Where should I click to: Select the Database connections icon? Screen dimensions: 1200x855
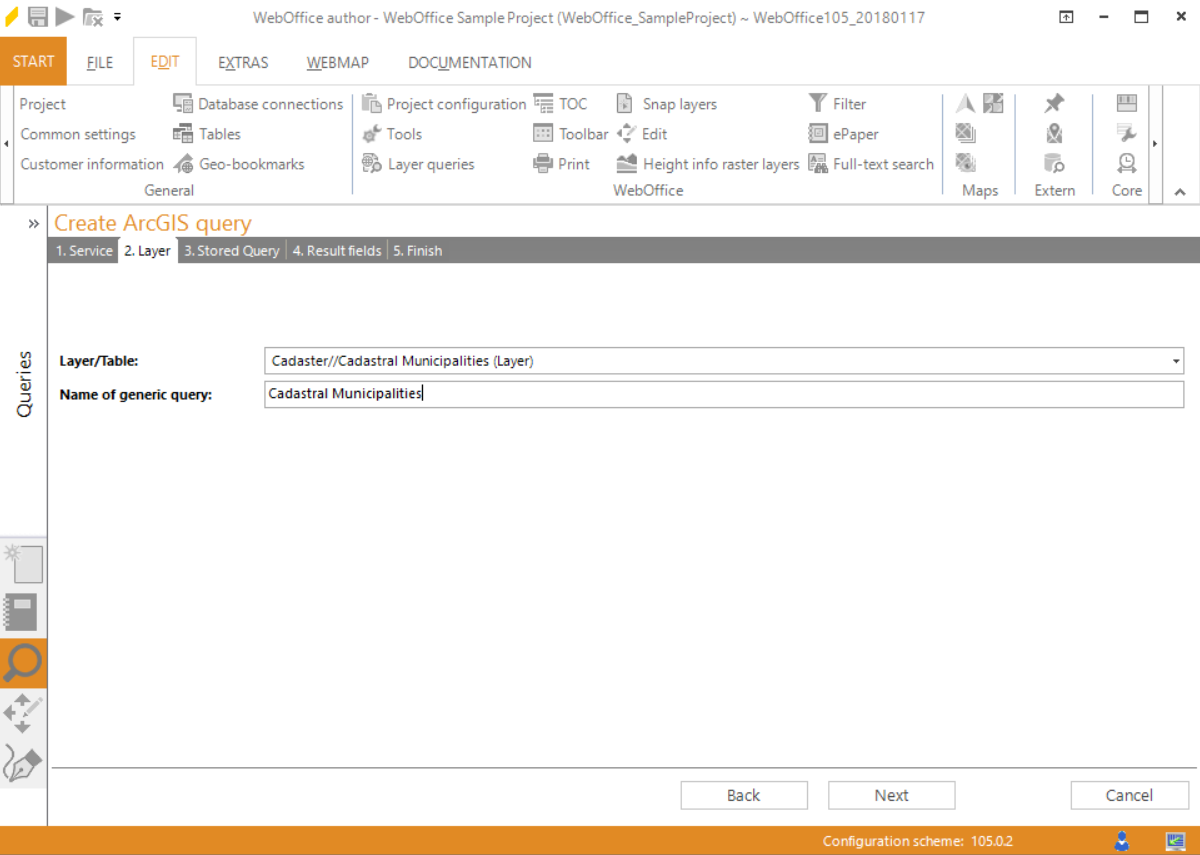pyautogui.click(x=184, y=103)
